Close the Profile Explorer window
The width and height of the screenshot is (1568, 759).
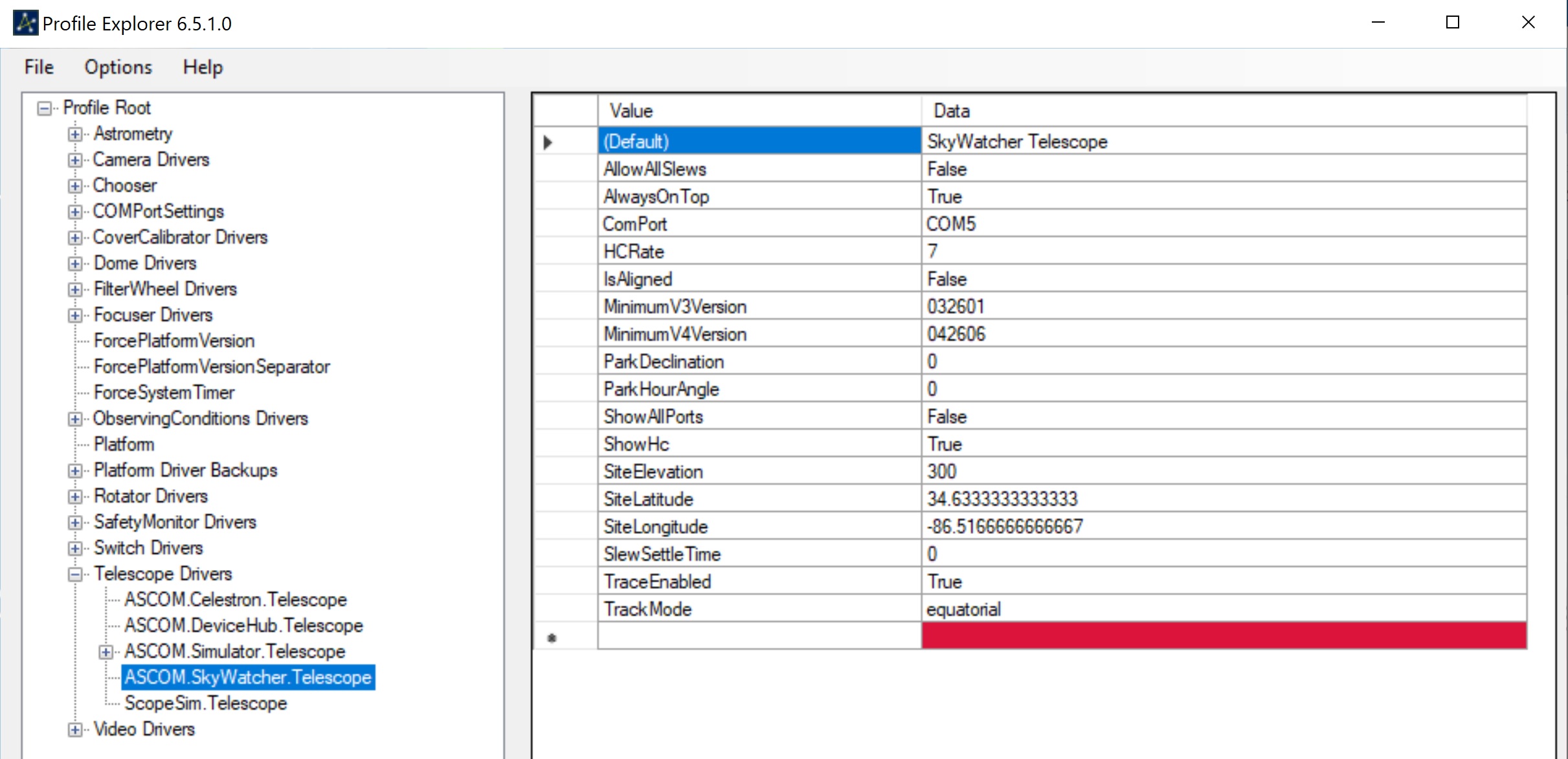click(x=1529, y=23)
